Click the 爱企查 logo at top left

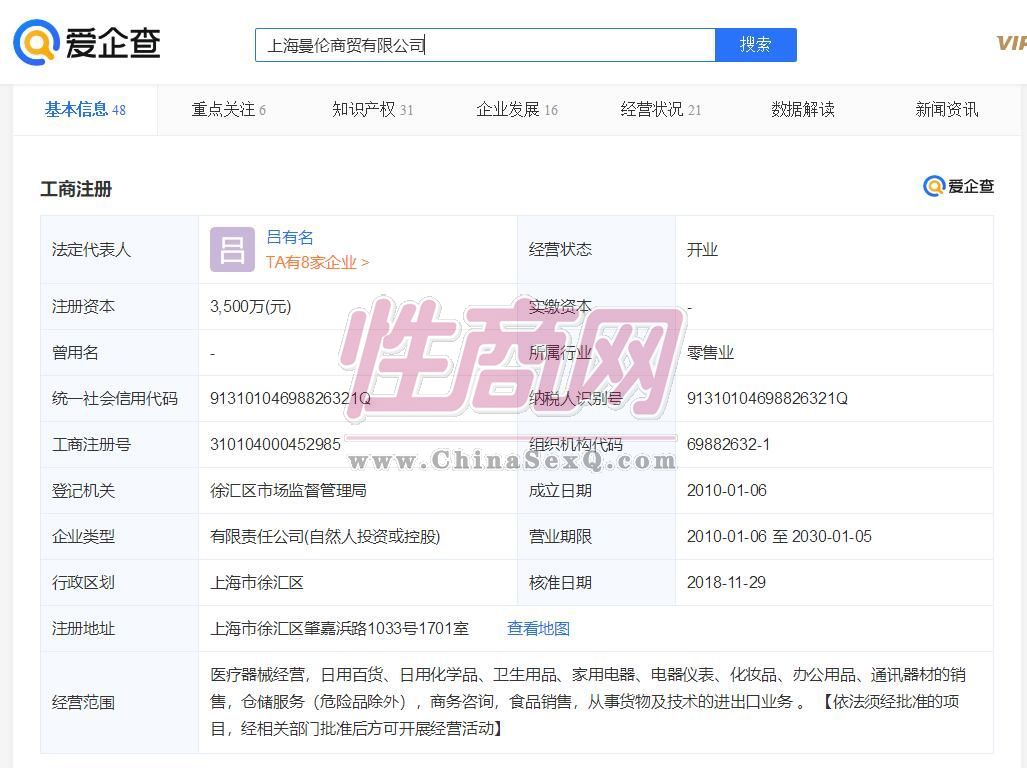(87, 43)
